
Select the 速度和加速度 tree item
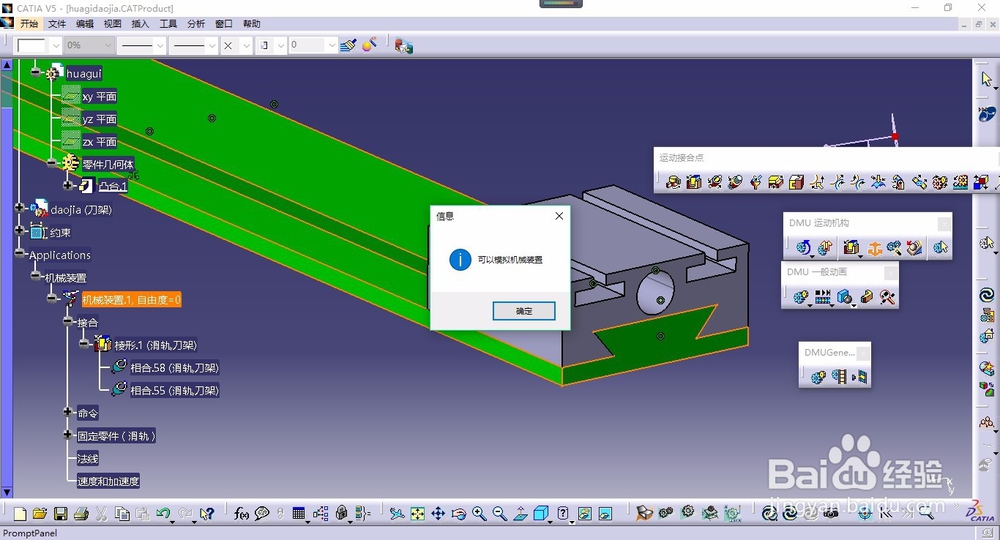point(108,481)
